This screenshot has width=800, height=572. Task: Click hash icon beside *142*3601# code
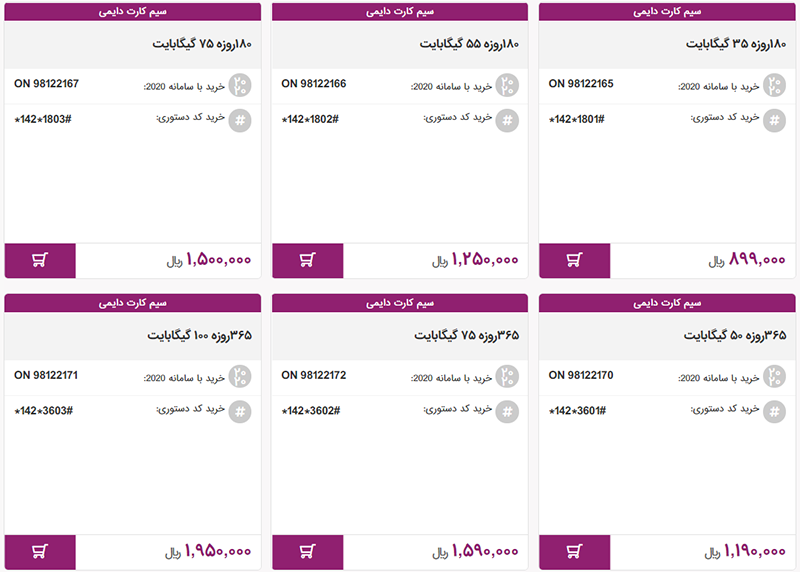pos(774,412)
